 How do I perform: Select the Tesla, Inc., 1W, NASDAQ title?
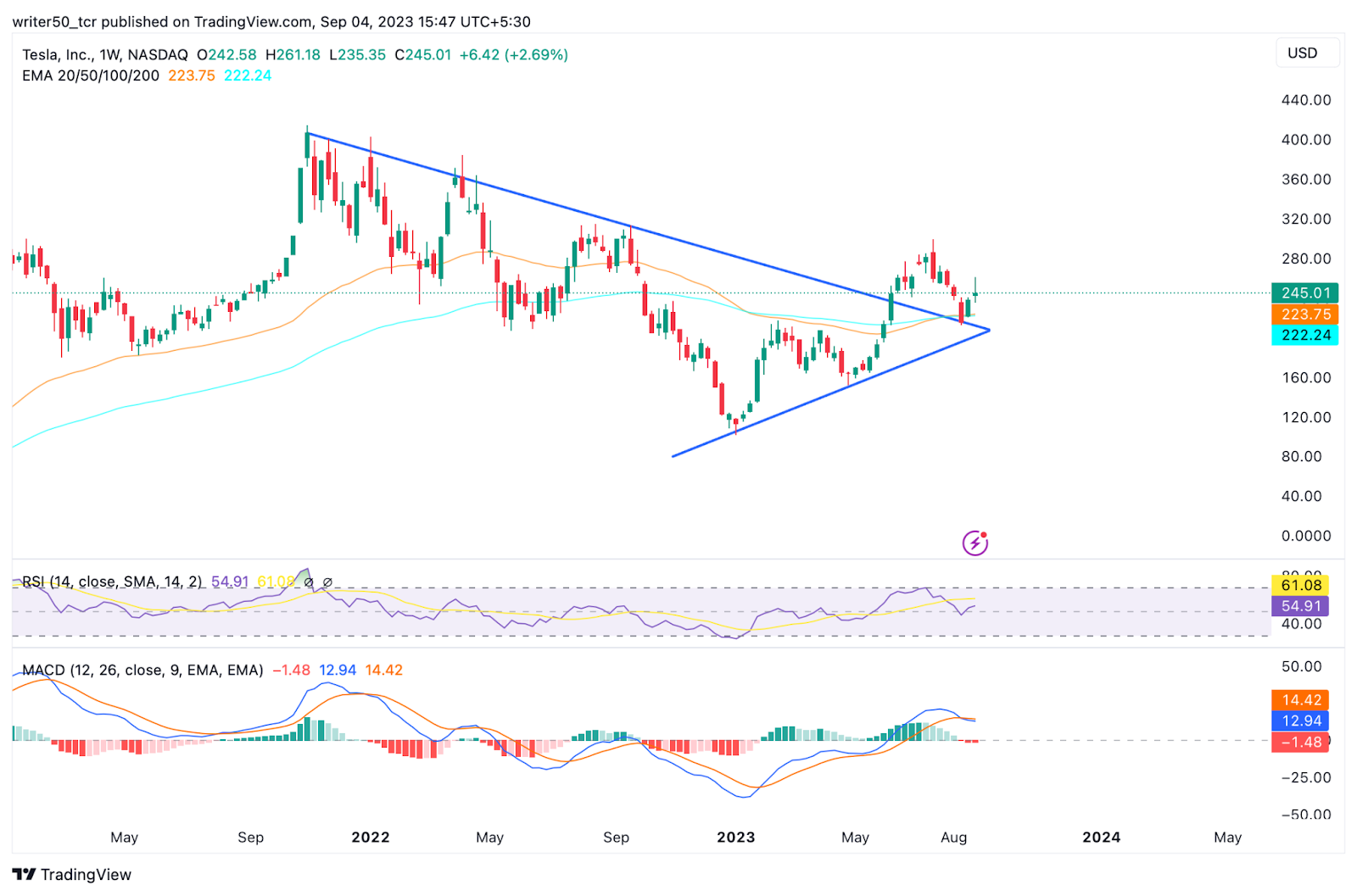(105, 55)
